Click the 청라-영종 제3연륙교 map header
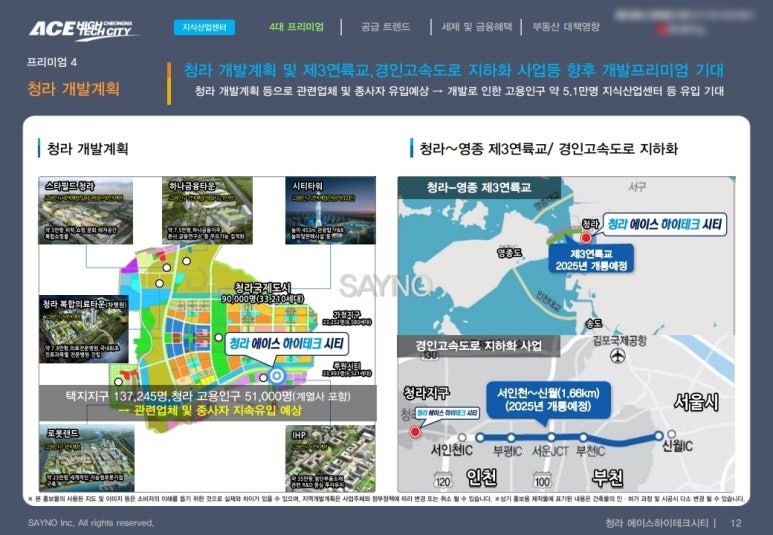Viewport: 773px width, 535px height. tap(479, 187)
